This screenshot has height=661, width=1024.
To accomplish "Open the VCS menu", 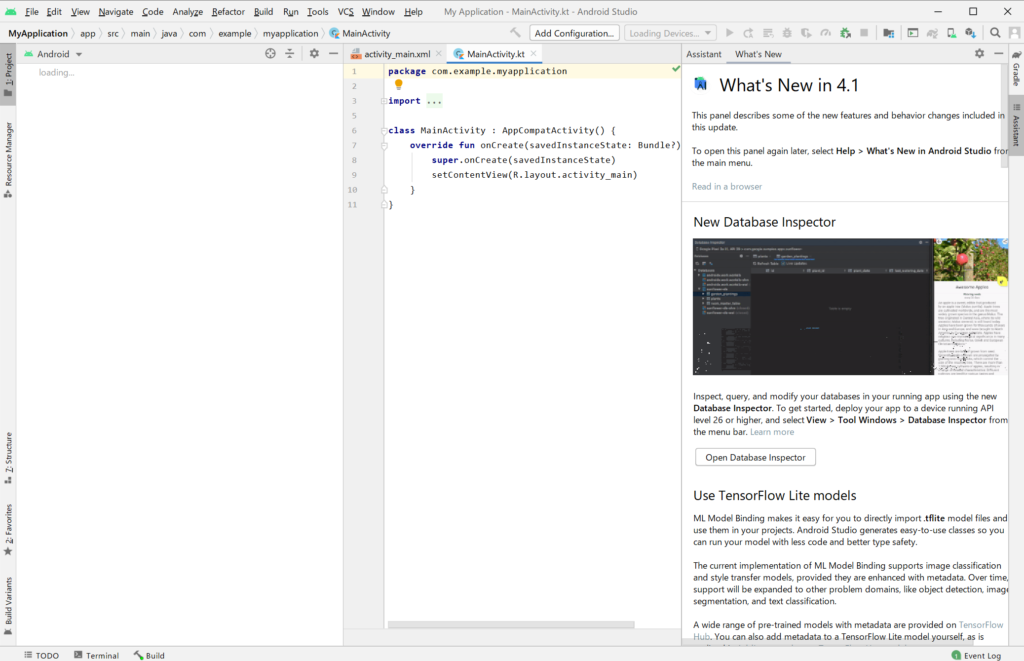I will (x=345, y=12).
